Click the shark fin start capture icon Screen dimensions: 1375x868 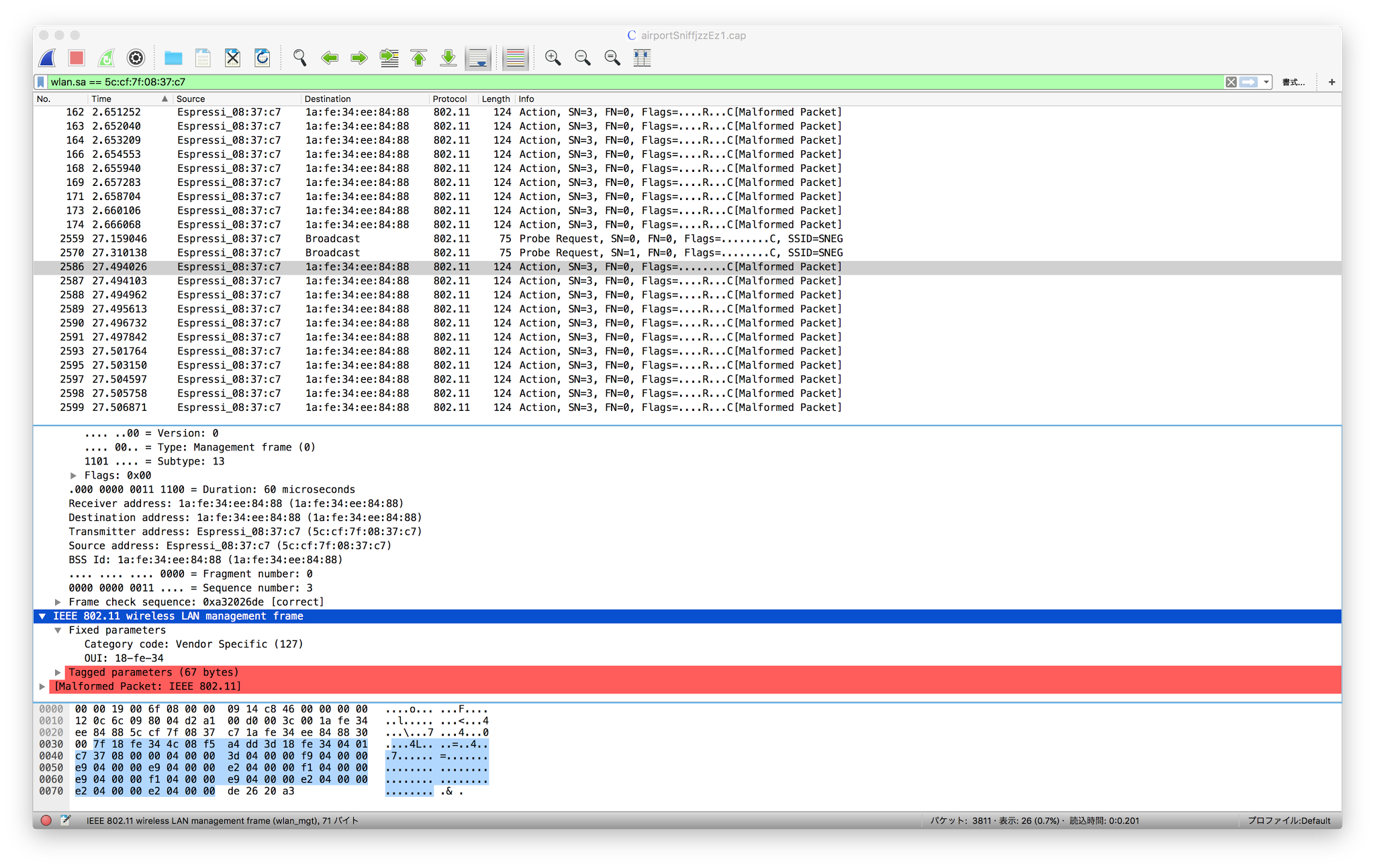48,58
